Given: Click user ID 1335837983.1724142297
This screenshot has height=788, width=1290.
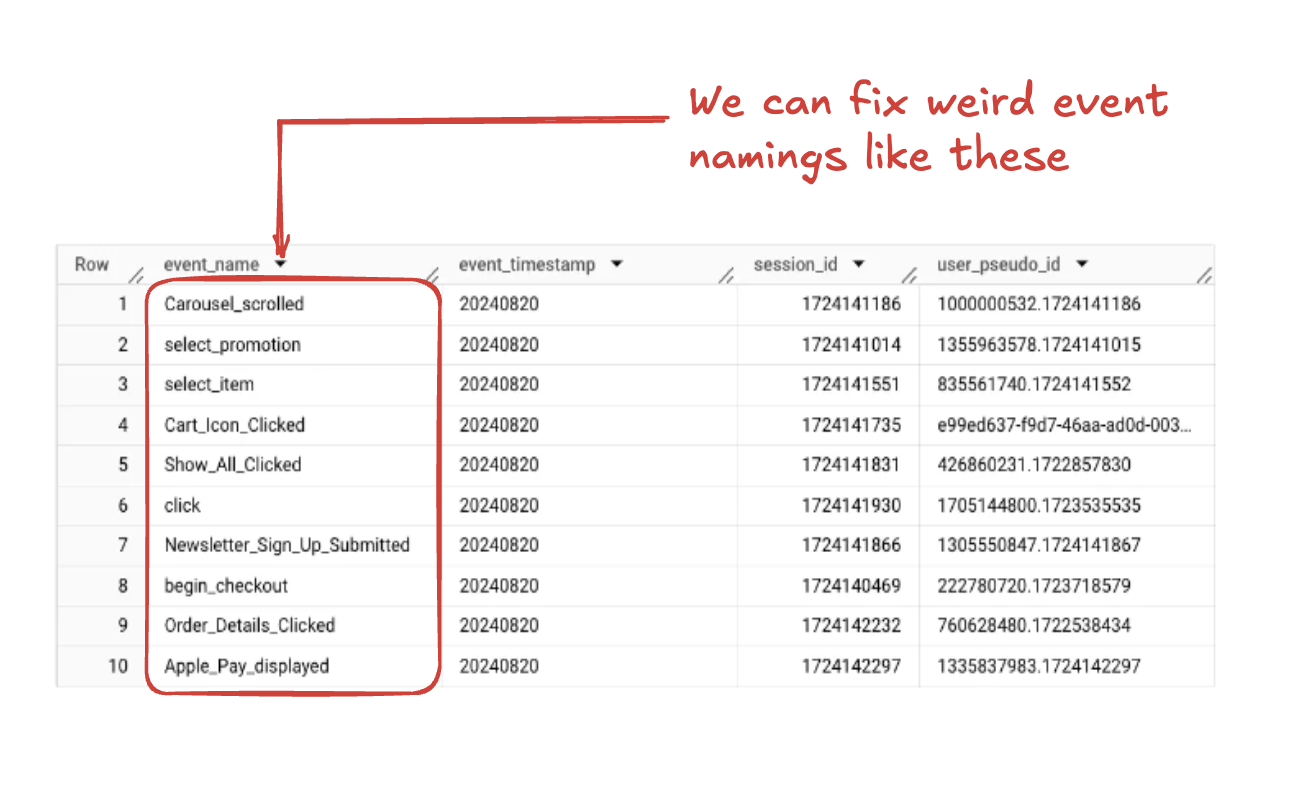Looking at the screenshot, I should click(x=1039, y=666).
